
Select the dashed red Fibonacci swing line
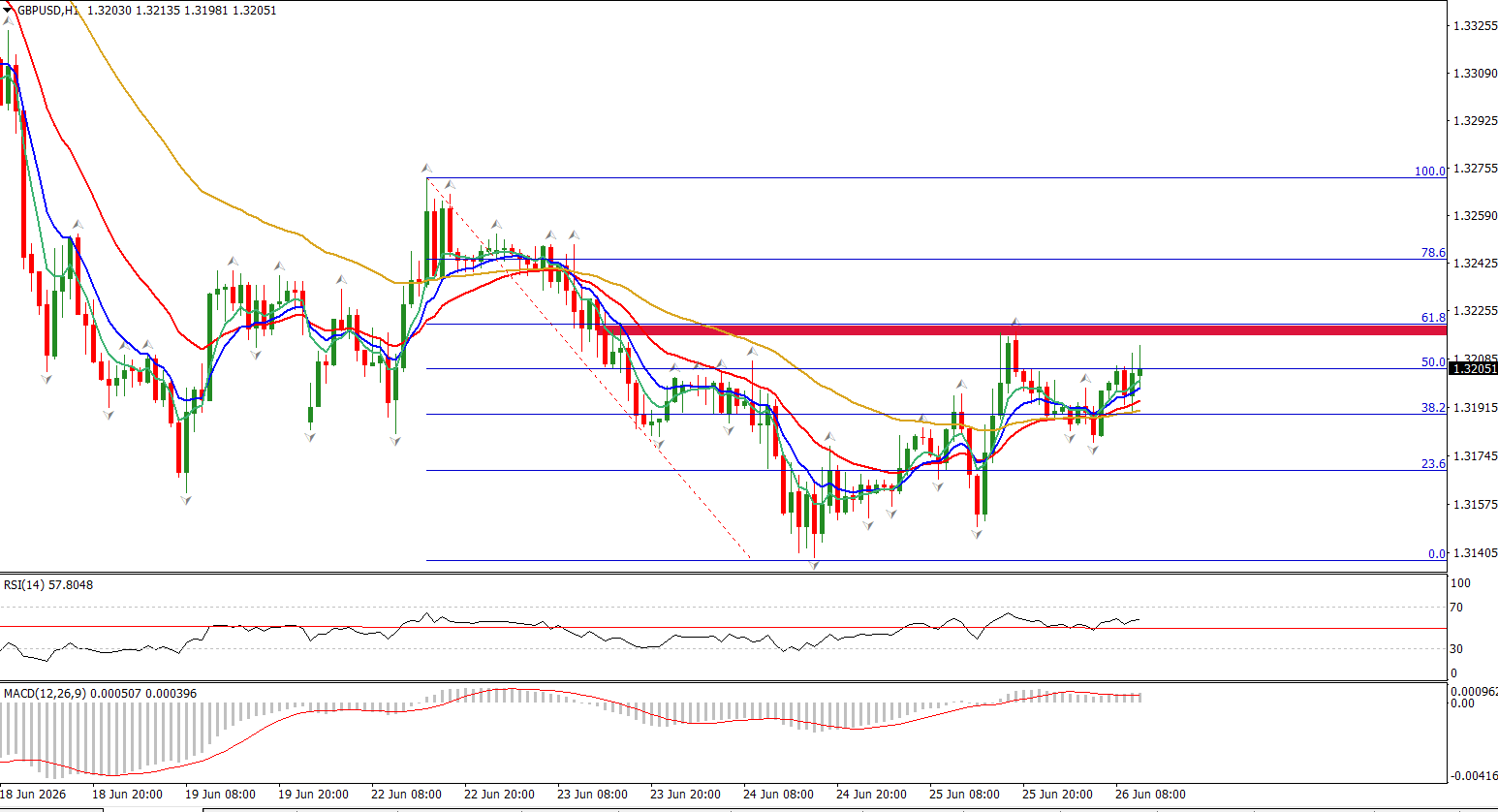[x=588, y=368]
